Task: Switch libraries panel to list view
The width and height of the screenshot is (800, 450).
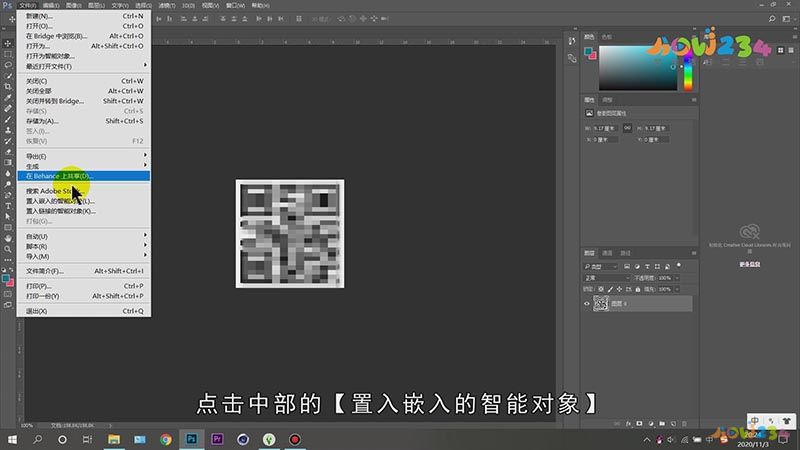Action: [x=791, y=50]
